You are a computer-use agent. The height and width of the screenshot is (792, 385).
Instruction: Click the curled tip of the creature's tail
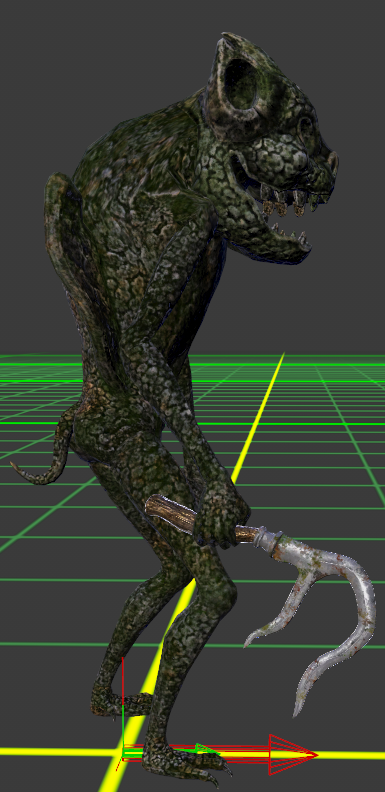point(20,471)
